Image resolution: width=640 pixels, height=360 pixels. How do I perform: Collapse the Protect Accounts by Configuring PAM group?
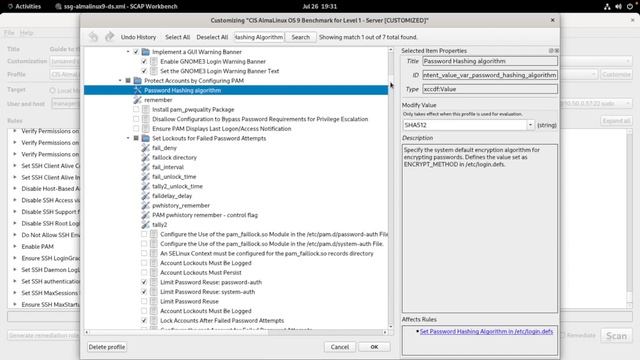(x=120, y=81)
